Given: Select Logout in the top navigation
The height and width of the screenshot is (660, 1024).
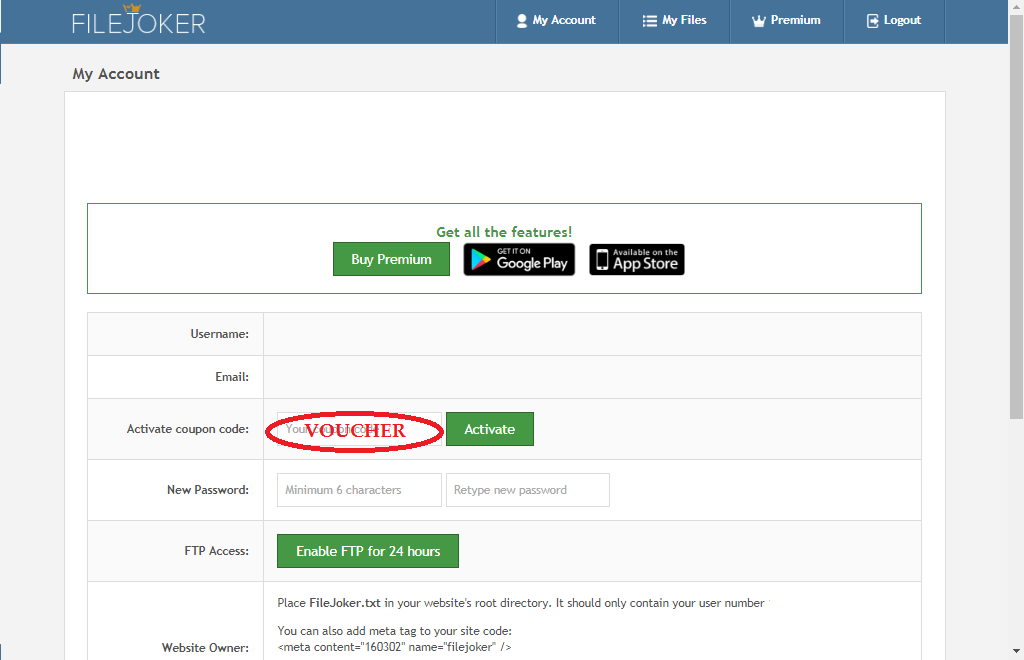Looking at the screenshot, I should coord(902,21).
